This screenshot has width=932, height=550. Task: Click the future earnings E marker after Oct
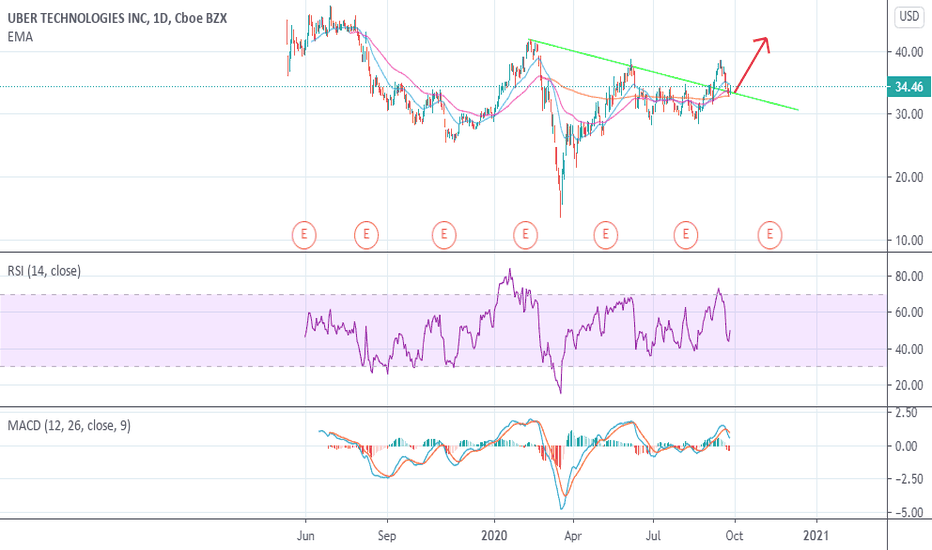[770, 234]
